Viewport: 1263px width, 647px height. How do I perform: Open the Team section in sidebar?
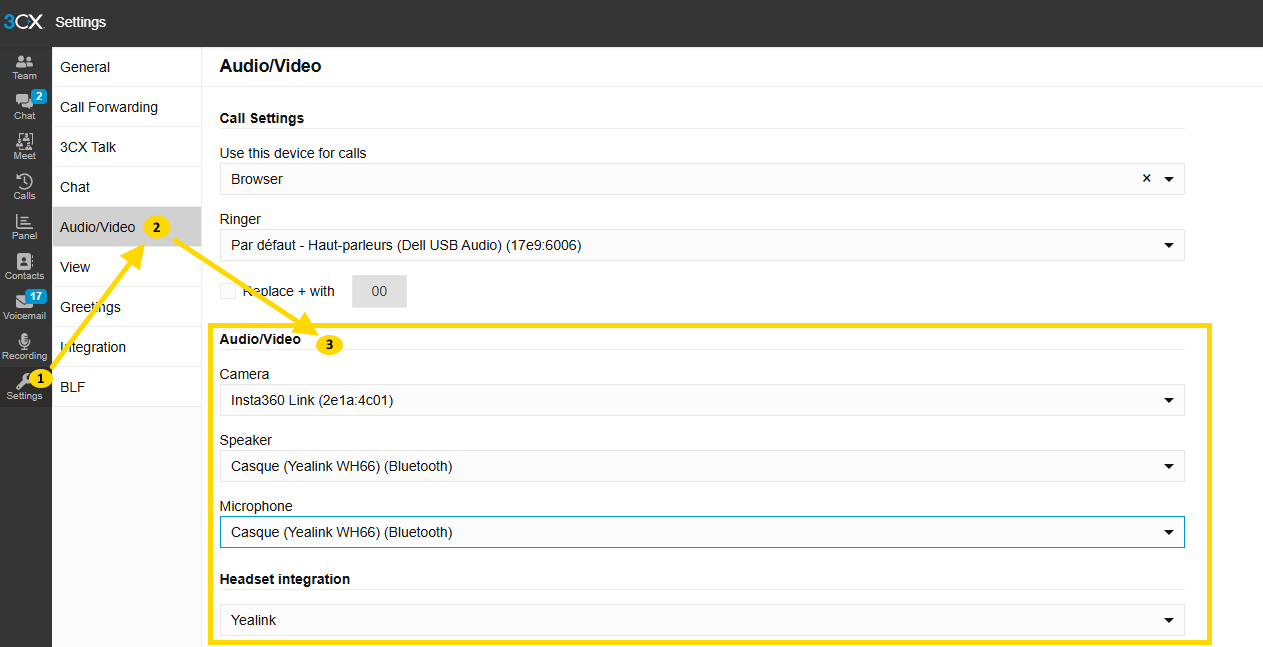click(x=25, y=67)
